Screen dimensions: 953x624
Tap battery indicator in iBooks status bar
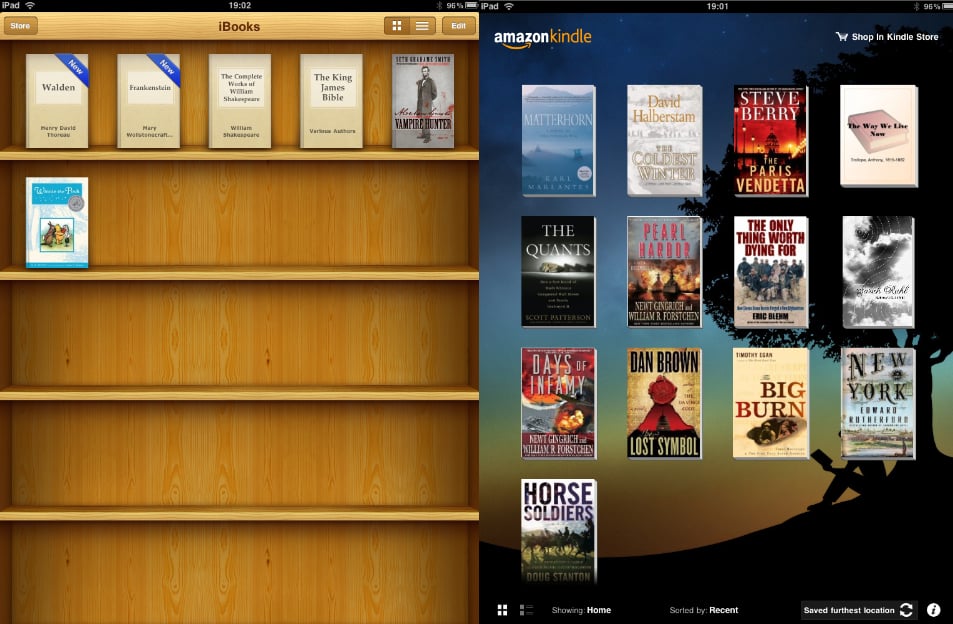(471, 5)
